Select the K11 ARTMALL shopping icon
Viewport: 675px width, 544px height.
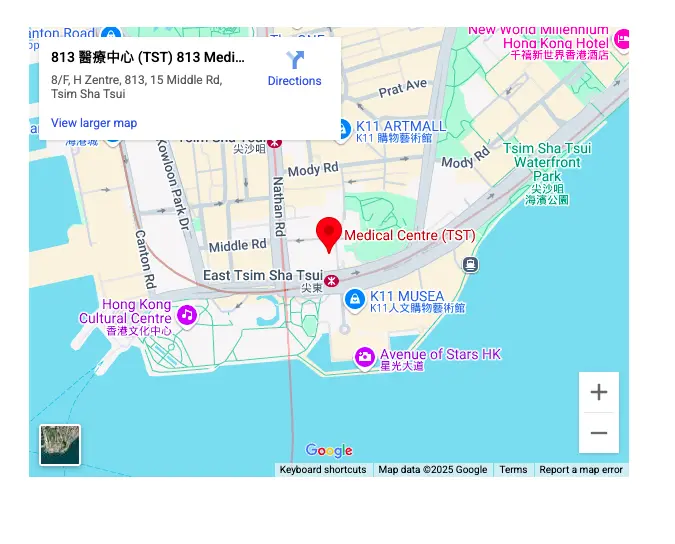(x=343, y=130)
